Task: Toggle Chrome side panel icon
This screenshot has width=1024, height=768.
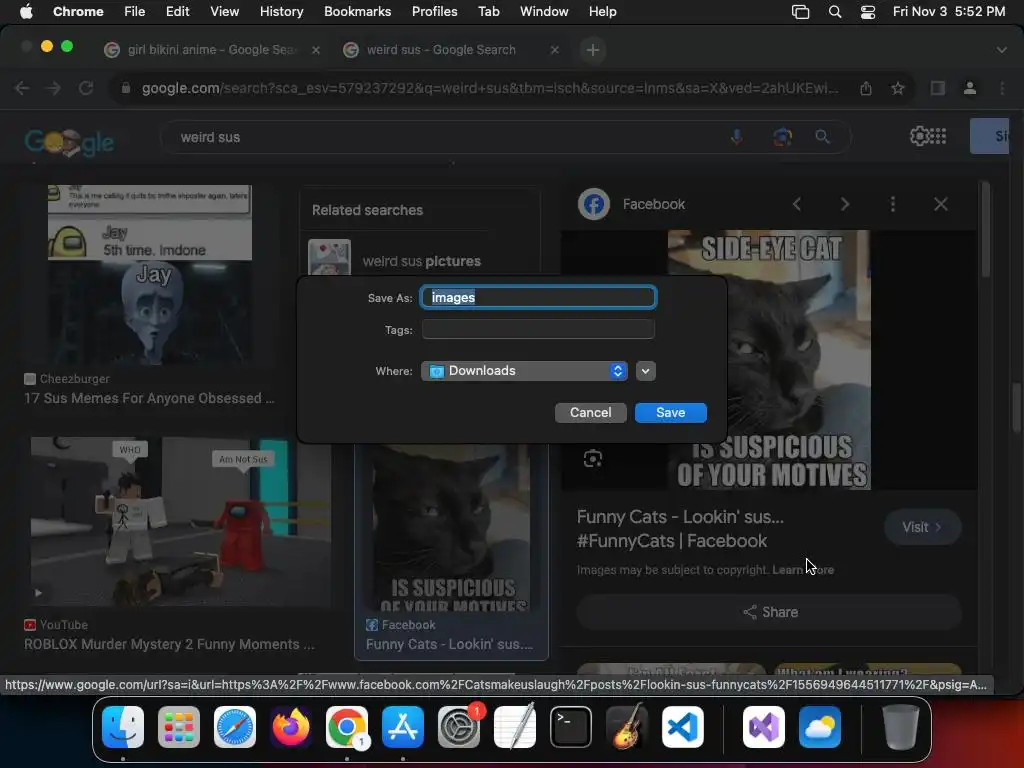Action: pos(938,88)
